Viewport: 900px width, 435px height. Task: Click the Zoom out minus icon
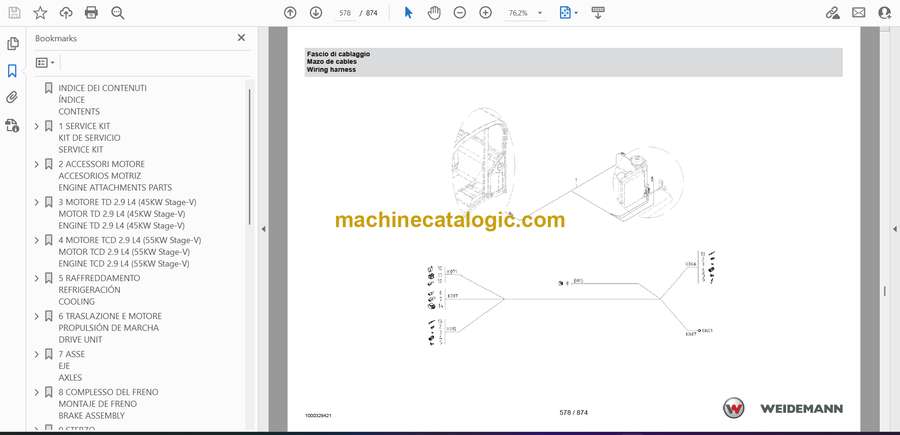(x=459, y=13)
